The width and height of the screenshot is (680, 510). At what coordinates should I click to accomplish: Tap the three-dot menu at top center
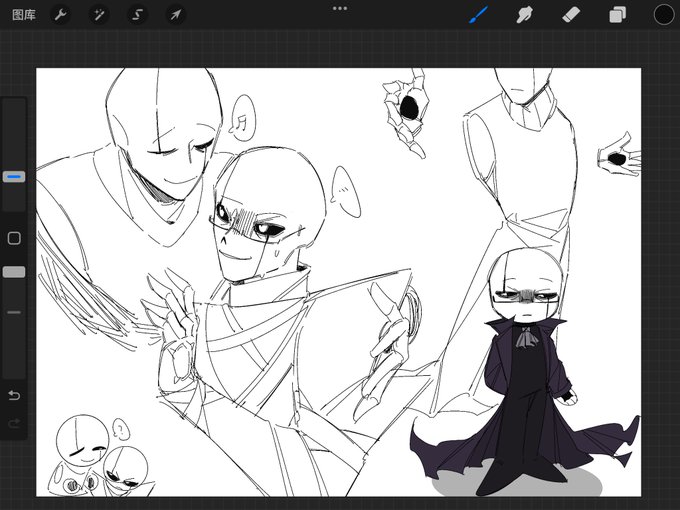tap(340, 8)
